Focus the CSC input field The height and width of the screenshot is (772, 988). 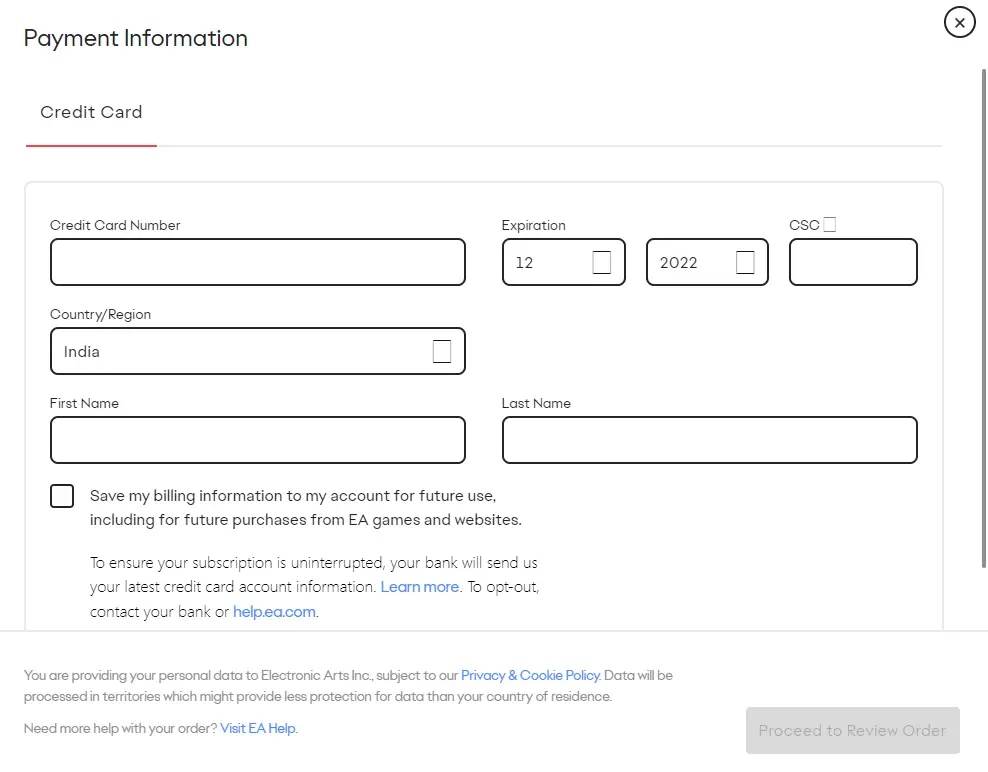[x=853, y=262]
